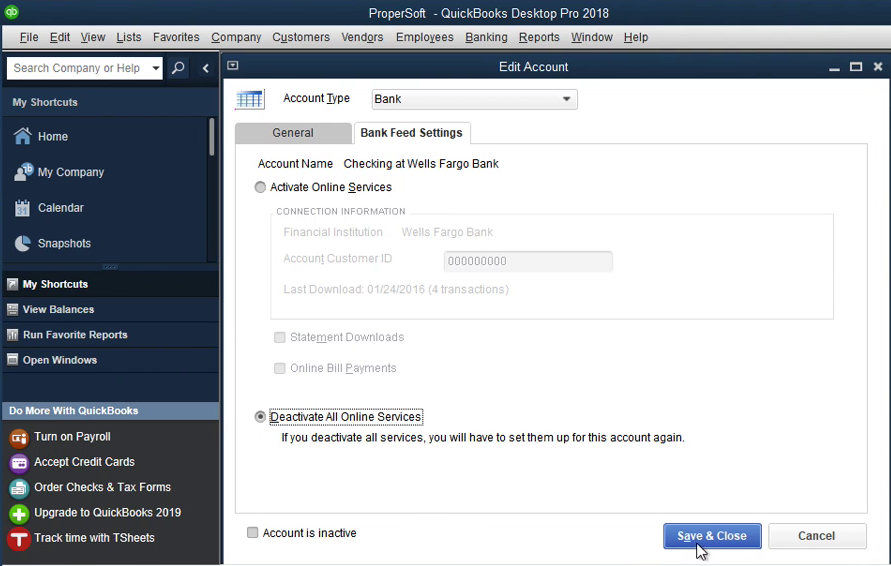The image size is (891, 566).
Task: Open the Vendors menu
Action: tap(362, 37)
